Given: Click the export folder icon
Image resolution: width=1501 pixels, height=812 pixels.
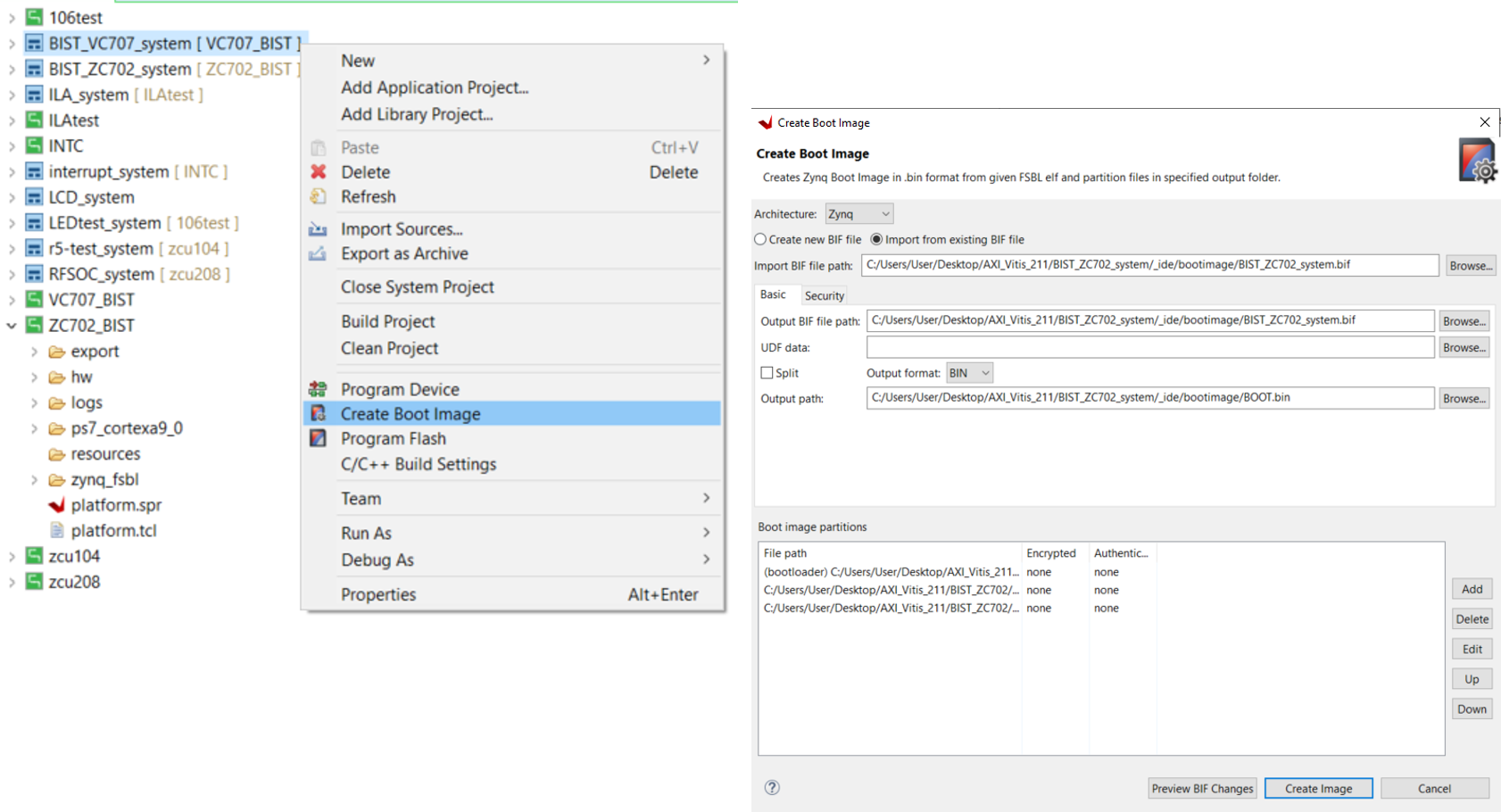Looking at the screenshot, I should click(56, 352).
